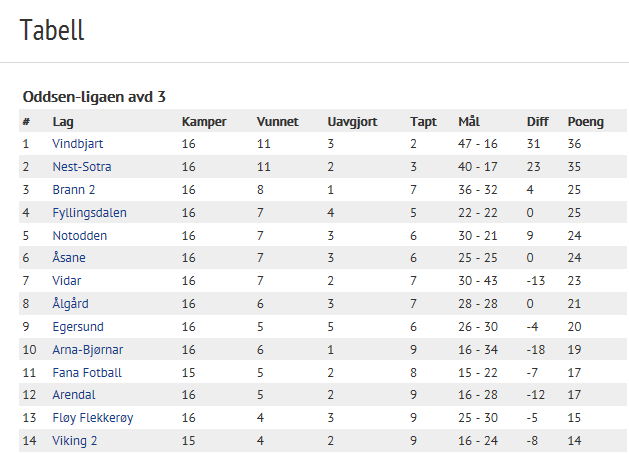The height and width of the screenshot is (454, 629).
Task: Open Vidar team page
Action: point(68,282)
